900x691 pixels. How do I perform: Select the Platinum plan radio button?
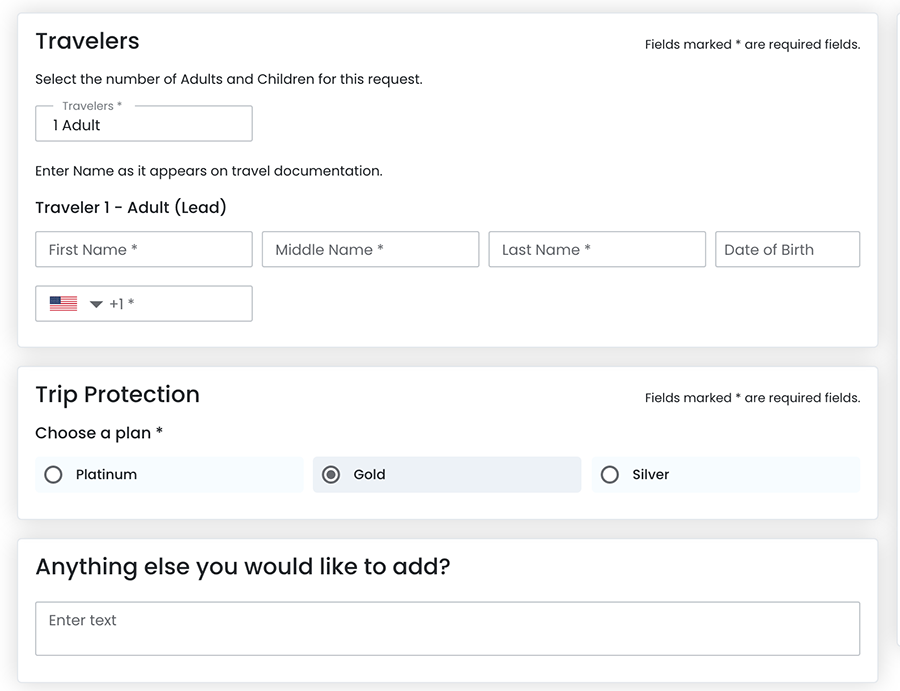[x=54, y=475]
